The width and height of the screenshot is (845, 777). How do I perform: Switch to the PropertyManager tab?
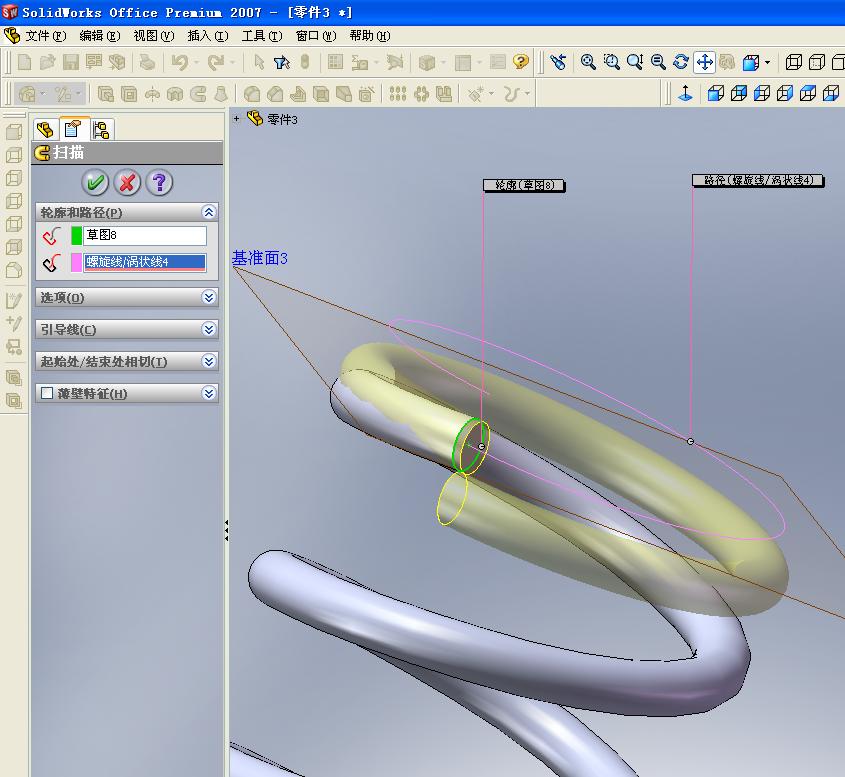pos(73,129)
